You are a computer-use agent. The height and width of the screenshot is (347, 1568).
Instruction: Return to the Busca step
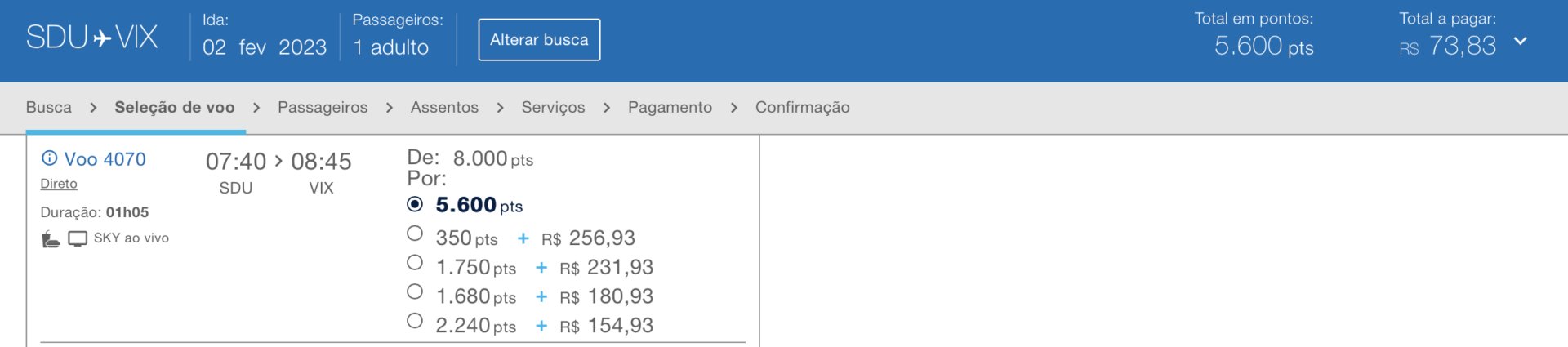[x=49, y=107]
